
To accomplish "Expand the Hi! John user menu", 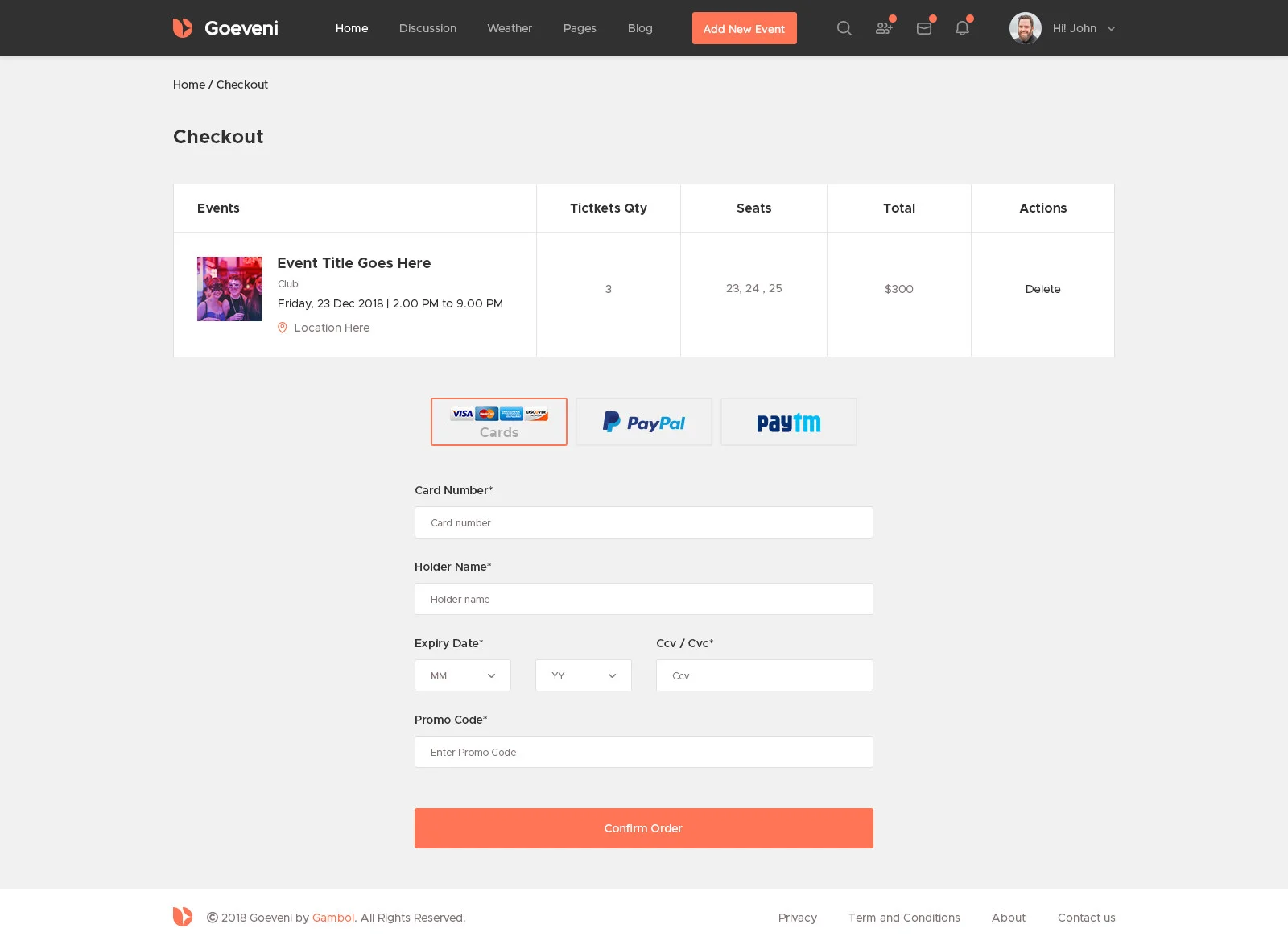I will [x=1084, y=28].
